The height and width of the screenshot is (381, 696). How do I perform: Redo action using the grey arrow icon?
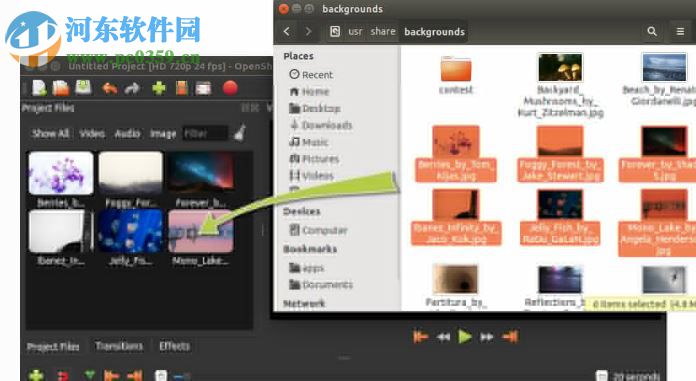pyautogui.click(x=132, y=88)
